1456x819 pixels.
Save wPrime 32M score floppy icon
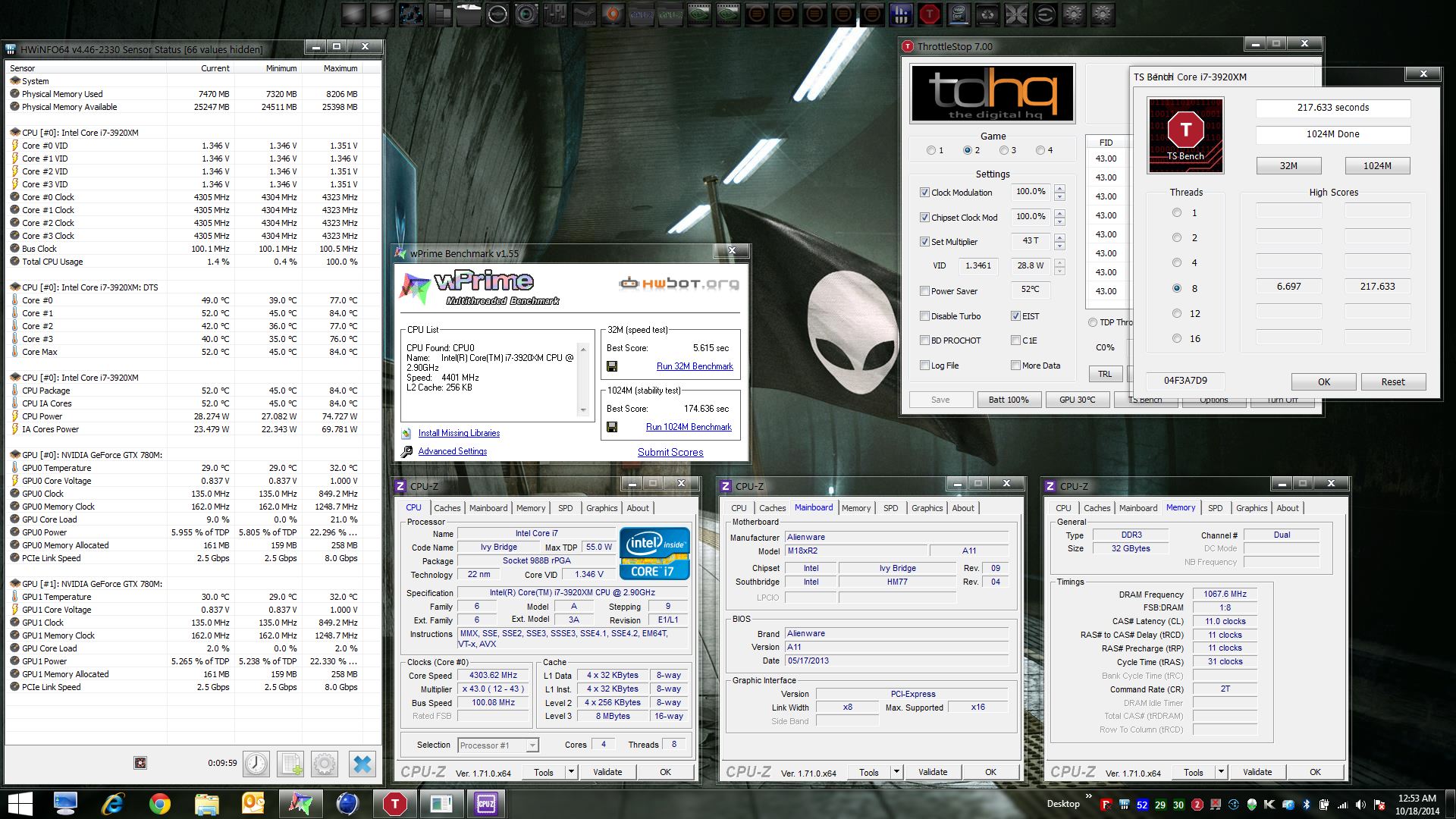[x=612, y=366]
